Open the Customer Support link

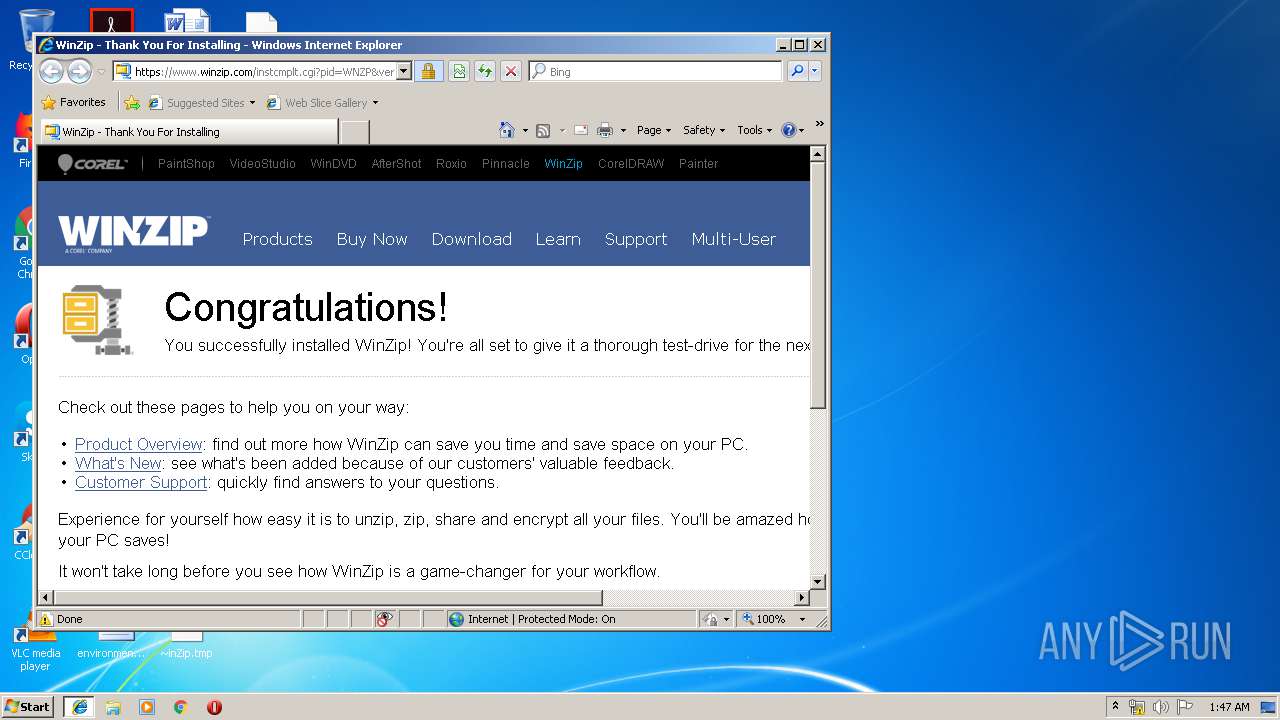141,482
